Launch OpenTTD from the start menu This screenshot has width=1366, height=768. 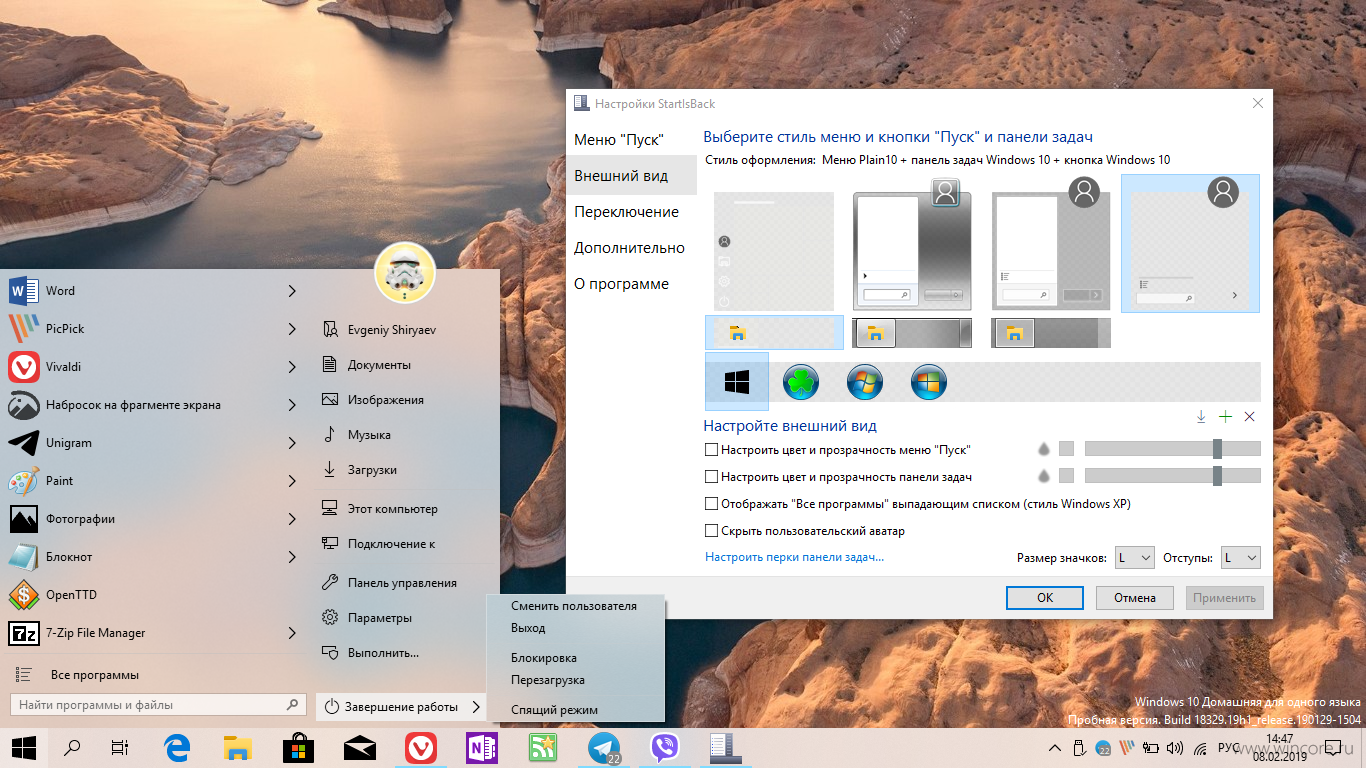point(153,595)
